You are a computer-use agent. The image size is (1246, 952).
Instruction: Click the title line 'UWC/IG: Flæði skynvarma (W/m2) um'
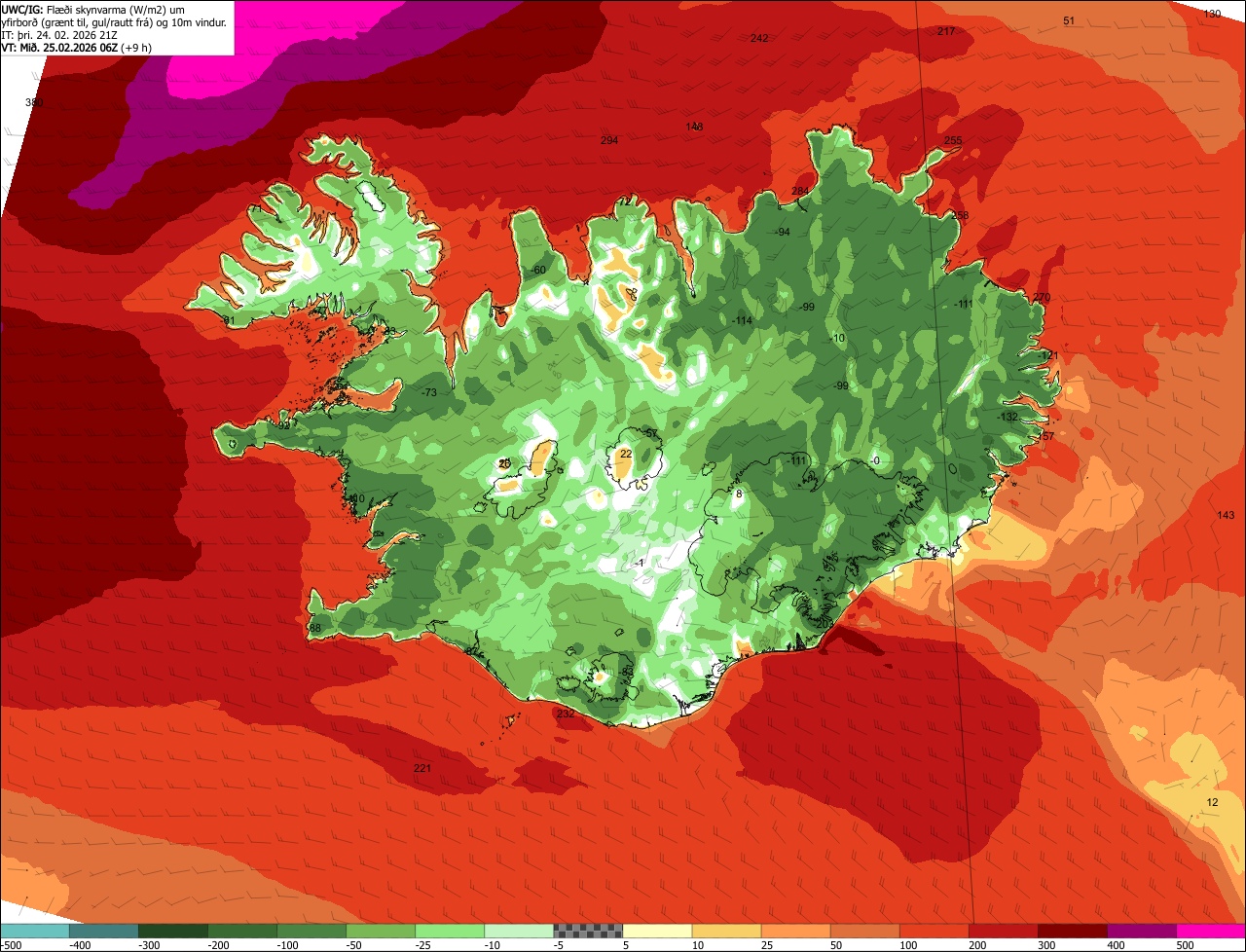93,9
